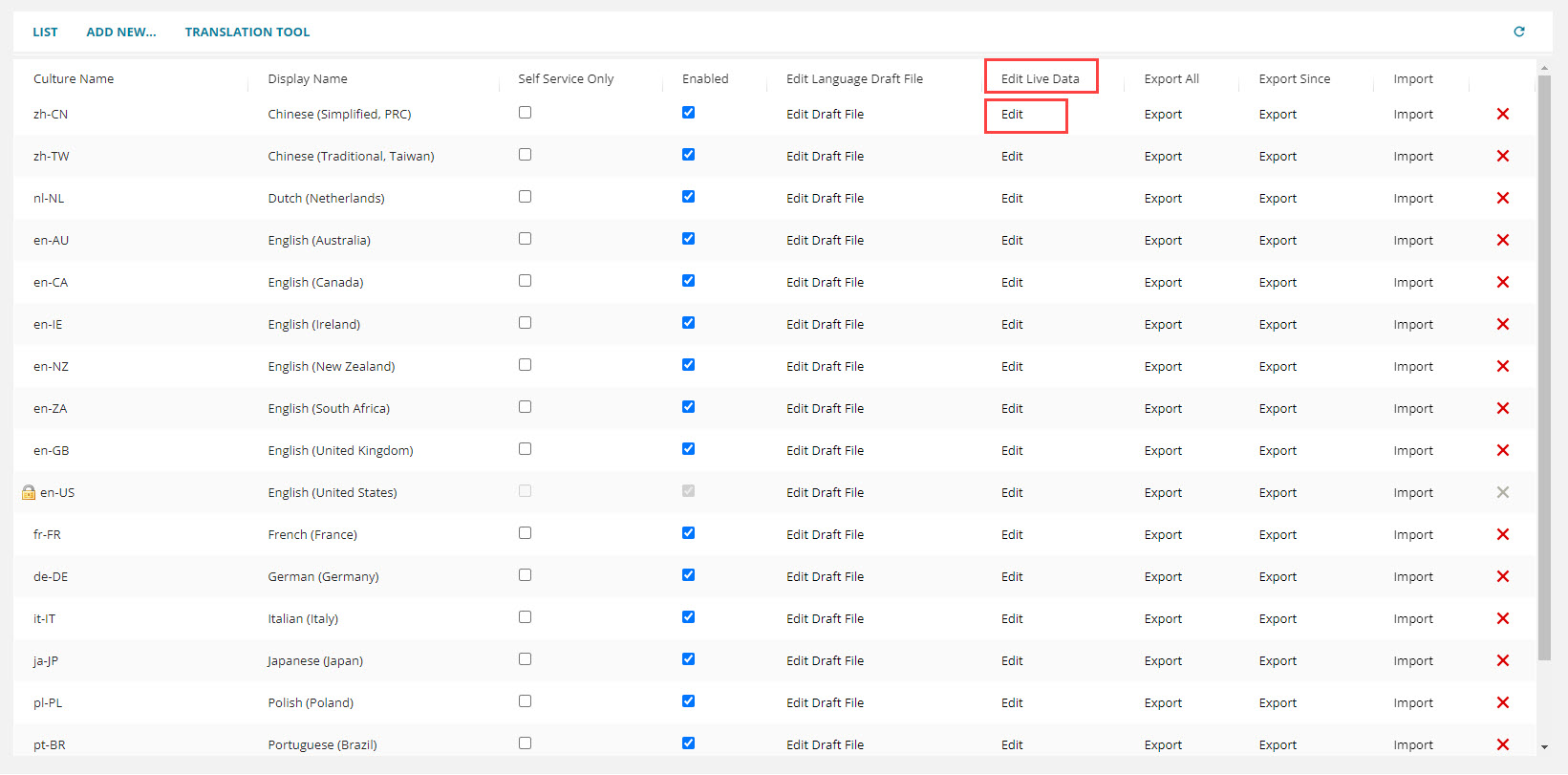Image resolution: width=1568 pixels, height=775 pixels.
Task: Toggle Self Service Only for Italian
Action: [525, 617]
